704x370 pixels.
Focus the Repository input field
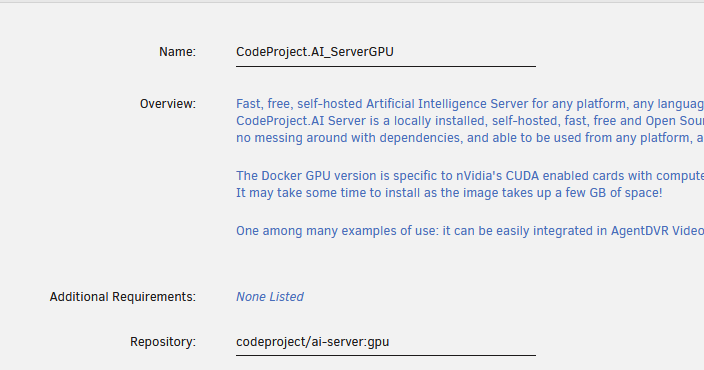[x=386, y=342]
